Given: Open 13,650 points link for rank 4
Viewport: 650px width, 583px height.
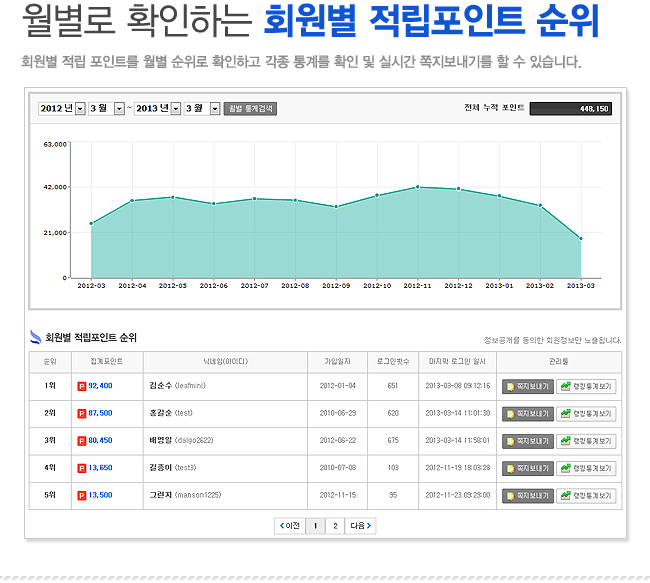Looking at the screenshot, I should (x=100, y=468).
